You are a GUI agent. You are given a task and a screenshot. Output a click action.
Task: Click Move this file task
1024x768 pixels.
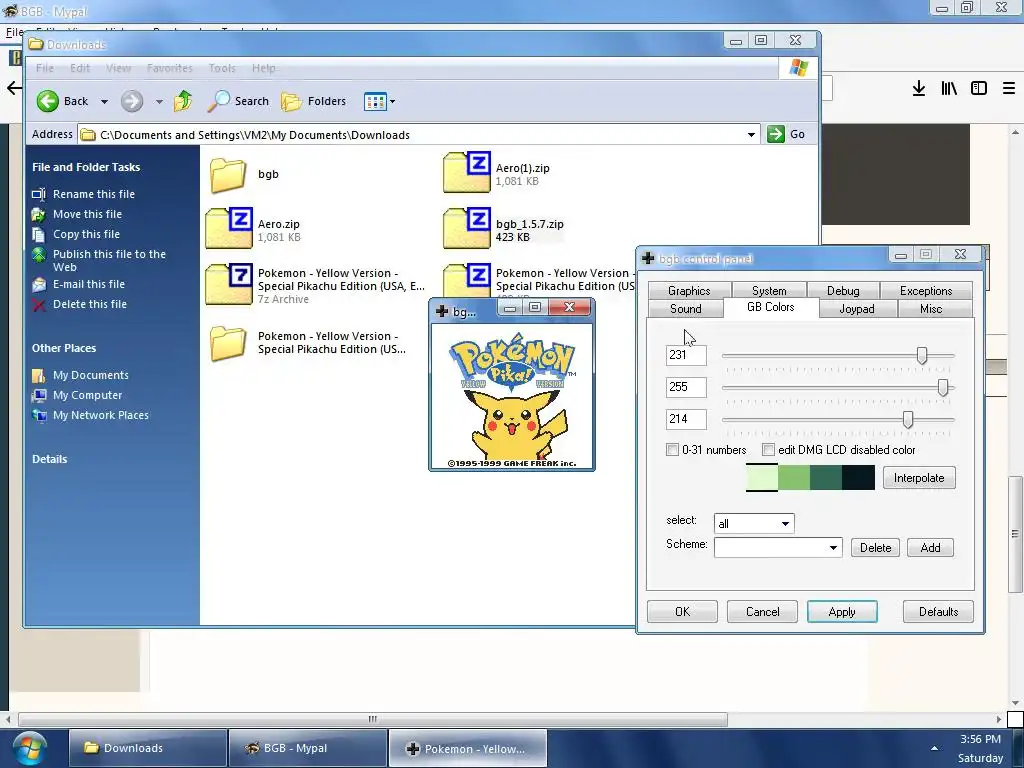point(87,214)
